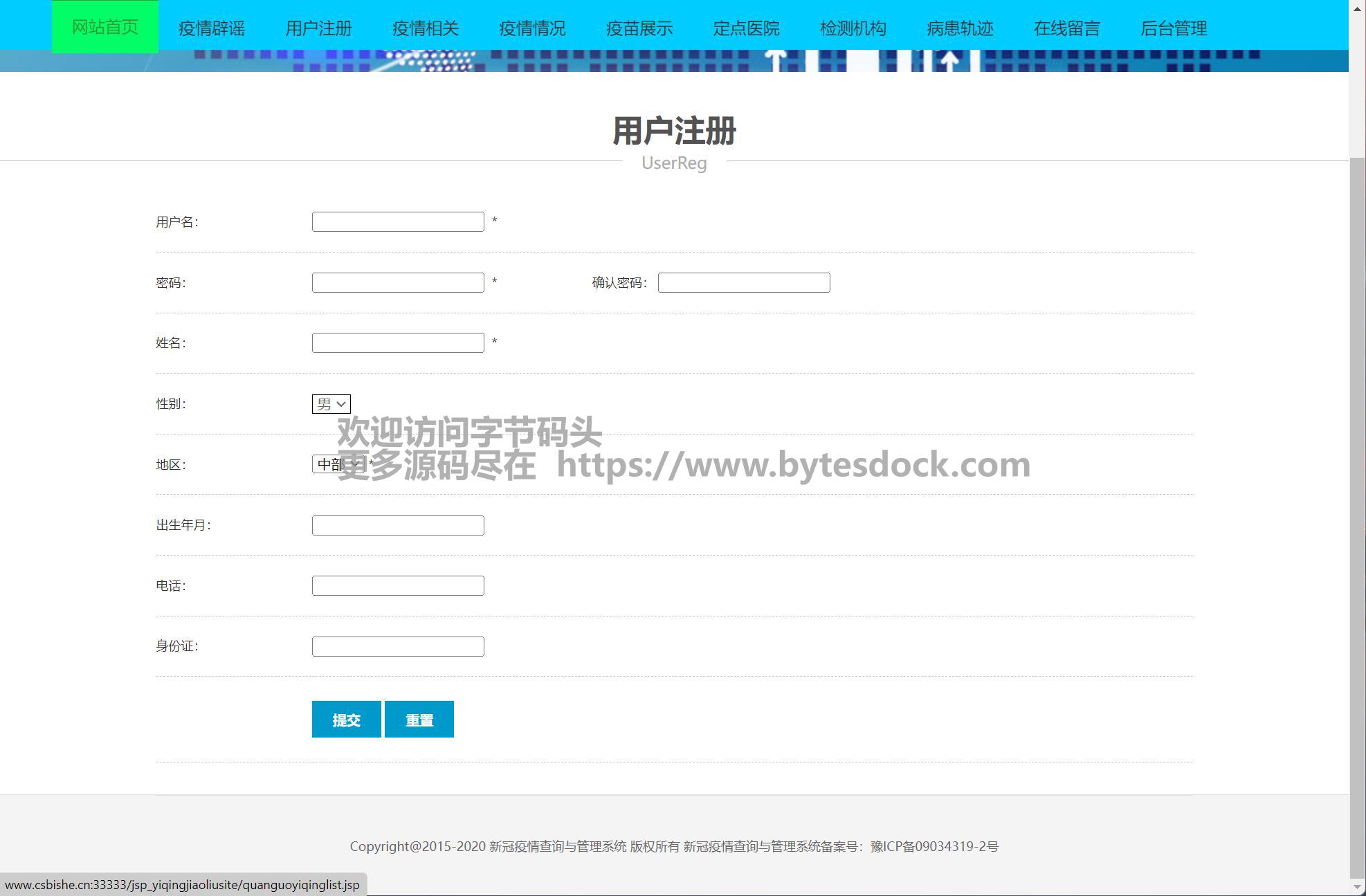Select 检测机构 in top menu
Screen dimensions: 1366x896
[853, 28]
